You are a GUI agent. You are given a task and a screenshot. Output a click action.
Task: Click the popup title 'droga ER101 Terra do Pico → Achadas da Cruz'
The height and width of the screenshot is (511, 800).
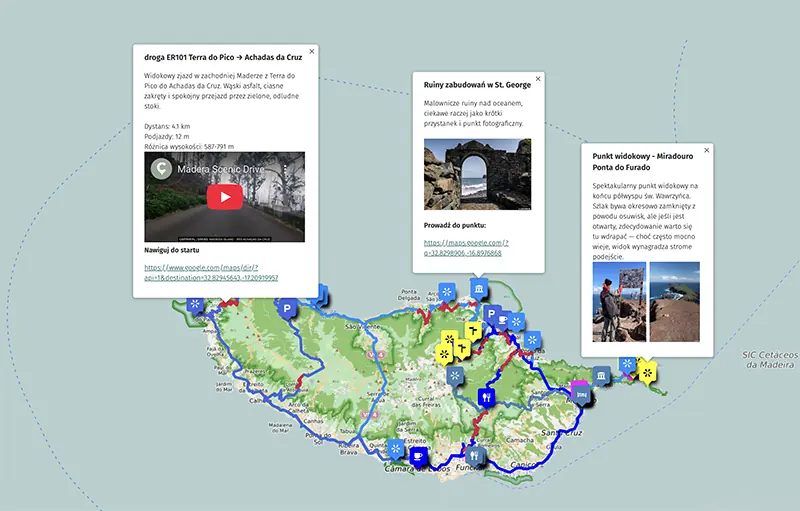pos(223,57)
